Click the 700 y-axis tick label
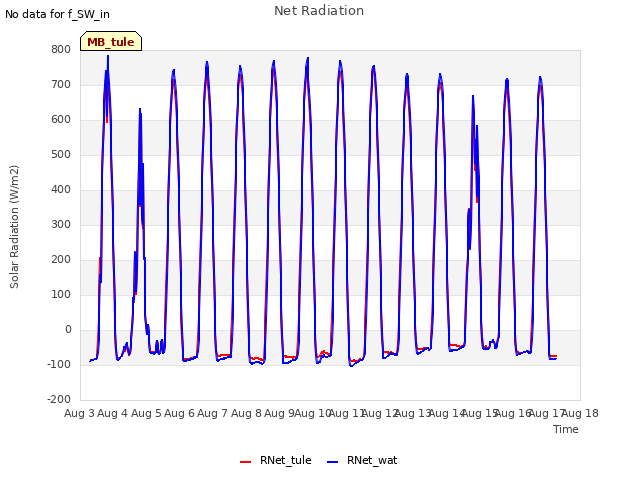640x480 pixels. click(61, 84)
